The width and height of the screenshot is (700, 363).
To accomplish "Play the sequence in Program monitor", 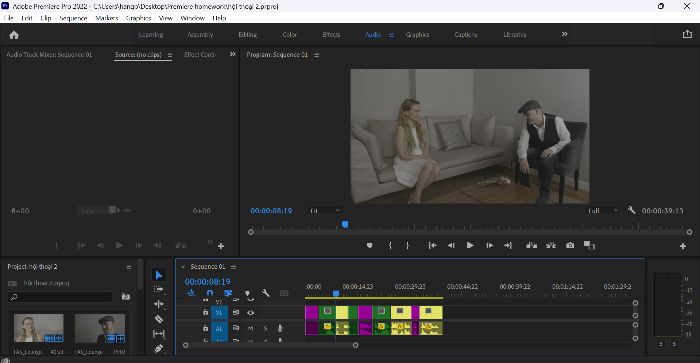I will 470,245.
